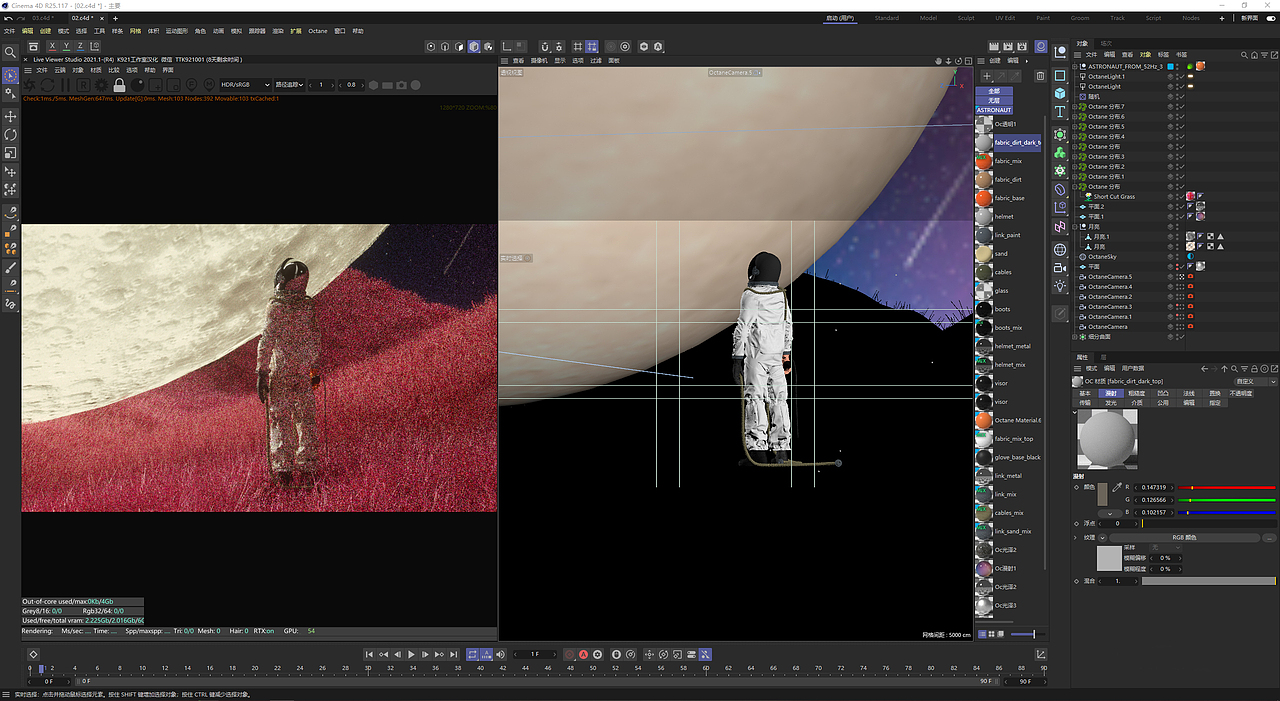The height and width of the screenshot is (701, 1280).
Task: Open the 不透明度 material tab
Action: click(x=1241, y=393)
